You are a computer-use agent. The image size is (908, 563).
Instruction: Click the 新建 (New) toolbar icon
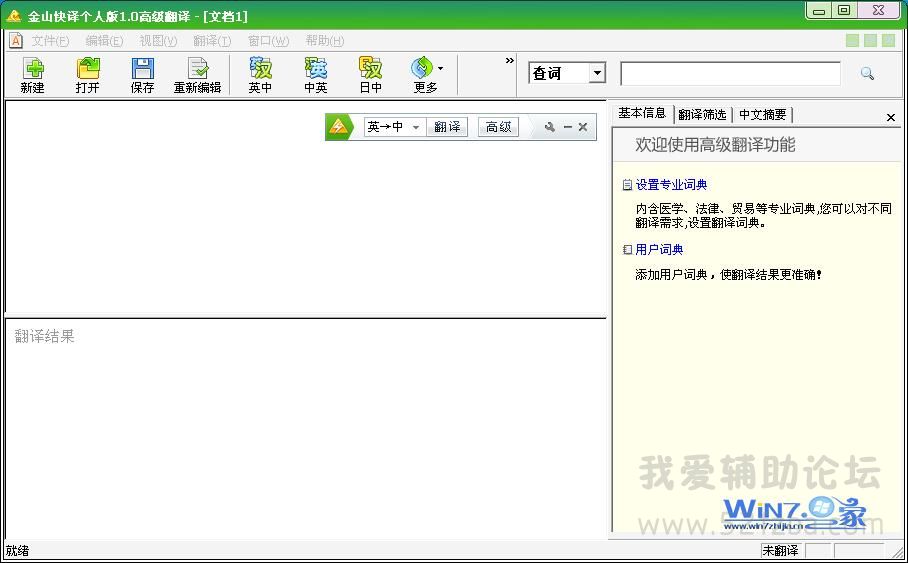click(32, 75)
